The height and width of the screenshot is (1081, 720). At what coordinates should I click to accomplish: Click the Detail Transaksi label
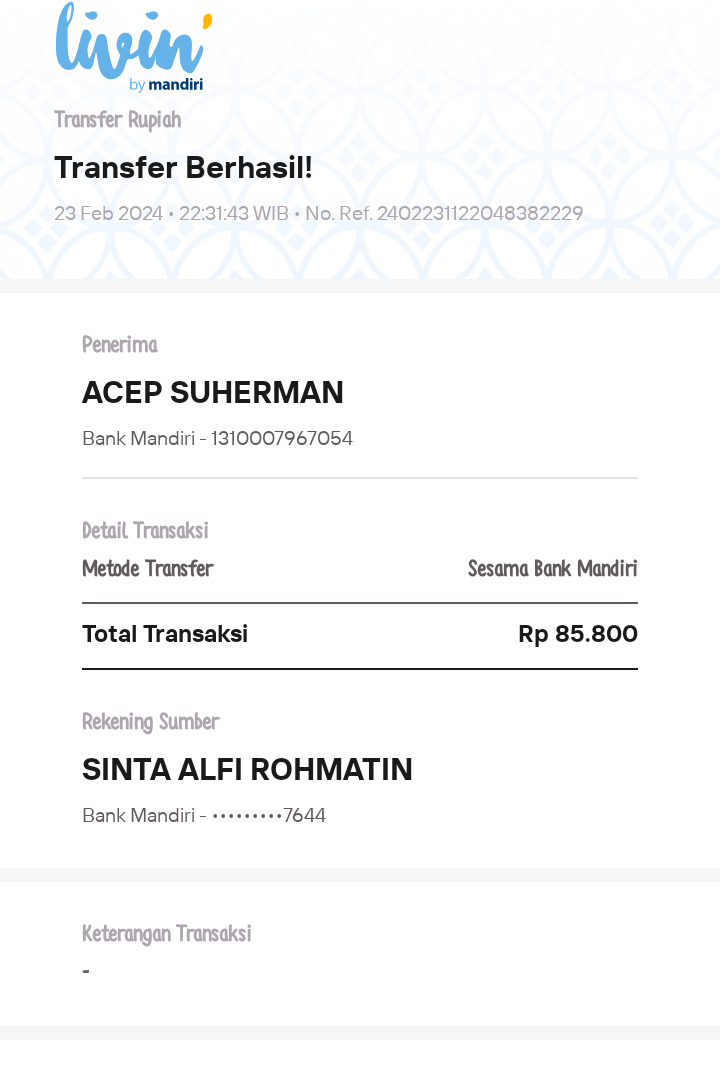click(145, 531)
